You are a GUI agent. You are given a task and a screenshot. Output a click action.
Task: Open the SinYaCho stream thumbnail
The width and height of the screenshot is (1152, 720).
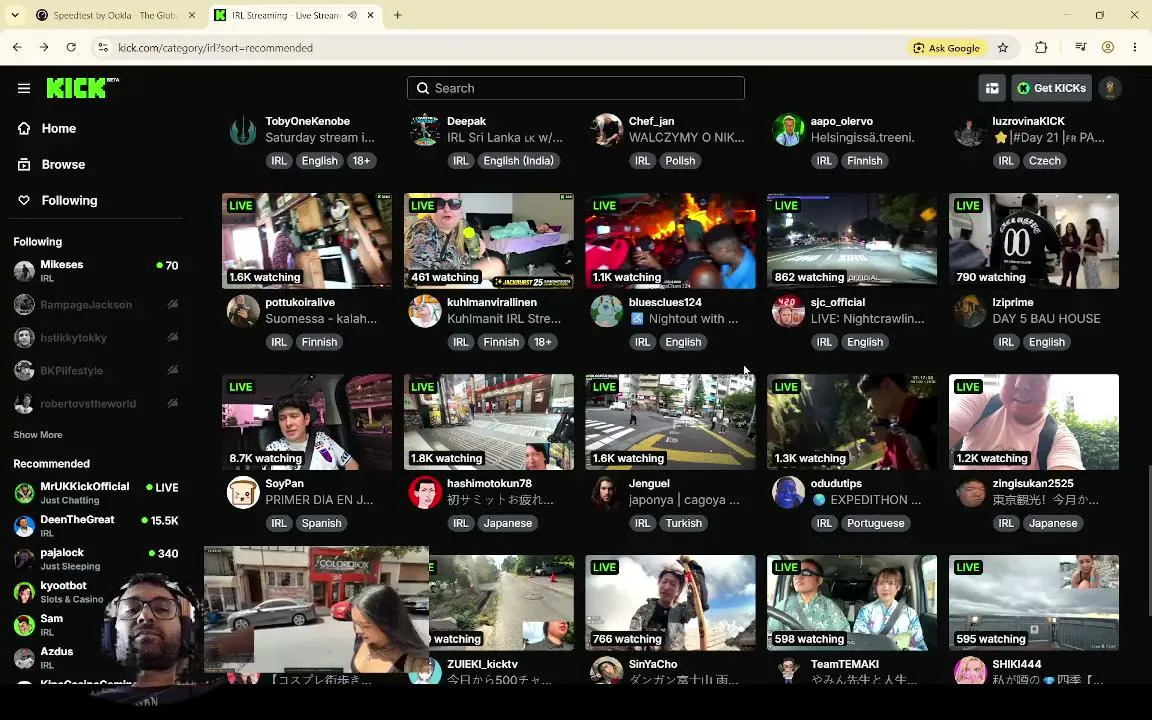670,602
